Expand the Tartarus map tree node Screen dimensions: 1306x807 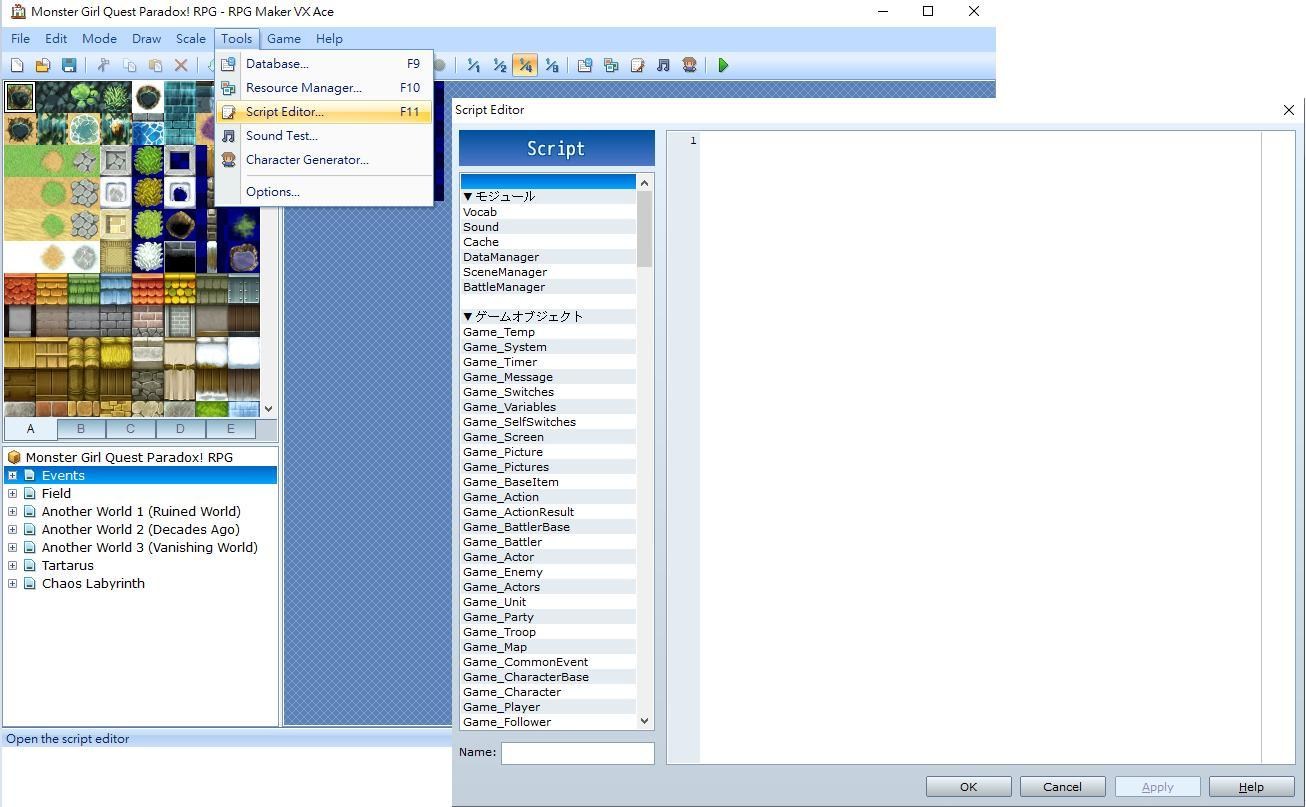12,566
